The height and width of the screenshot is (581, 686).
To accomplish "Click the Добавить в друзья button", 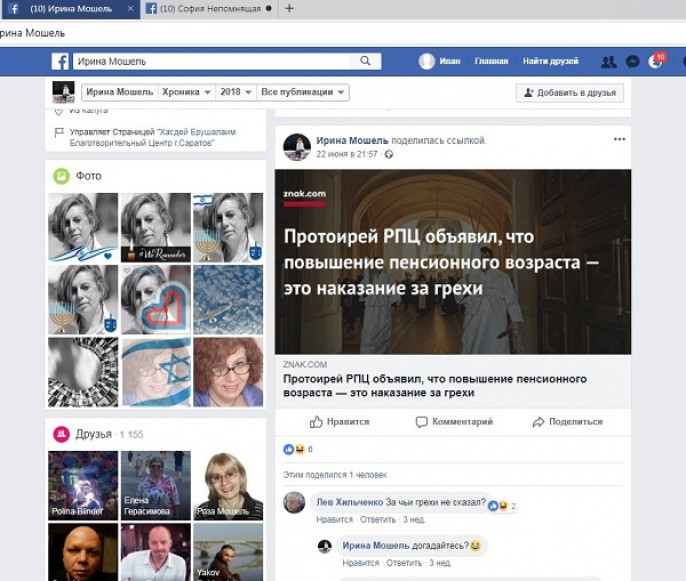I will point(570,93).
